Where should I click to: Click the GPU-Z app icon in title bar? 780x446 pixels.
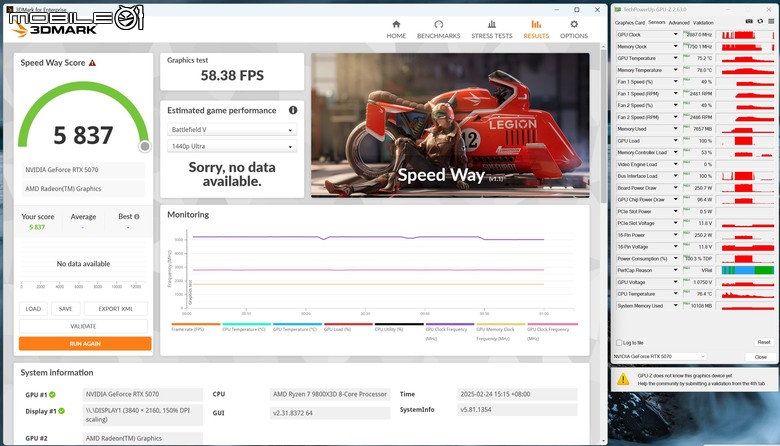tap(618, 9)
